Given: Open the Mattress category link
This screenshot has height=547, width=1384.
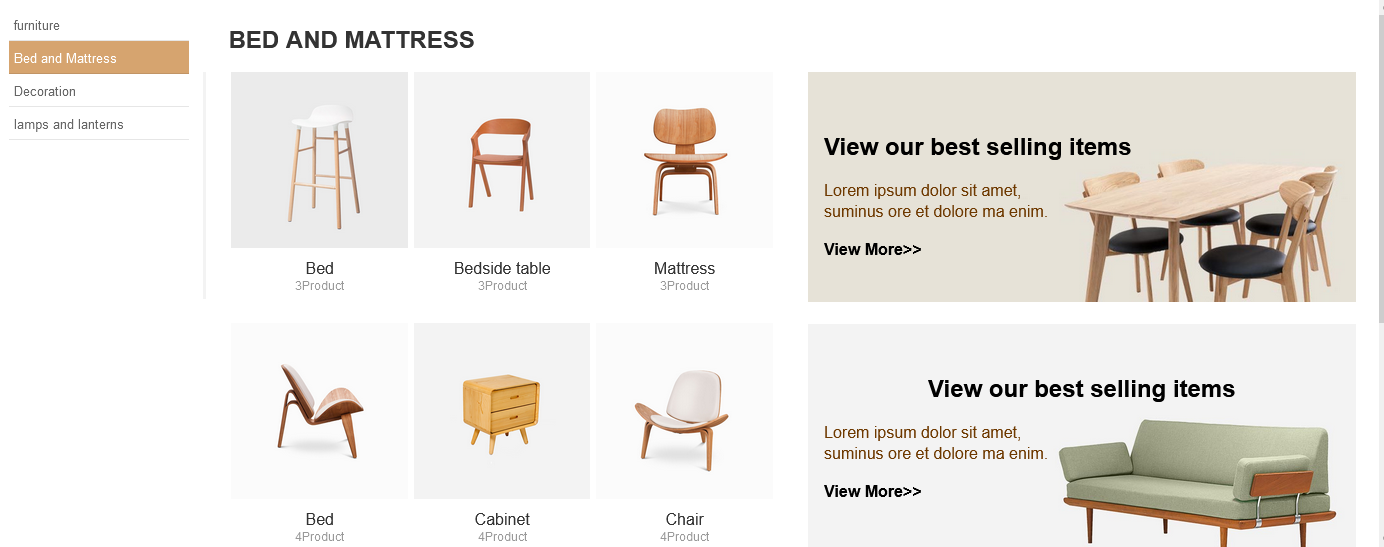Looking at the screenshot, I should point(684,268).
